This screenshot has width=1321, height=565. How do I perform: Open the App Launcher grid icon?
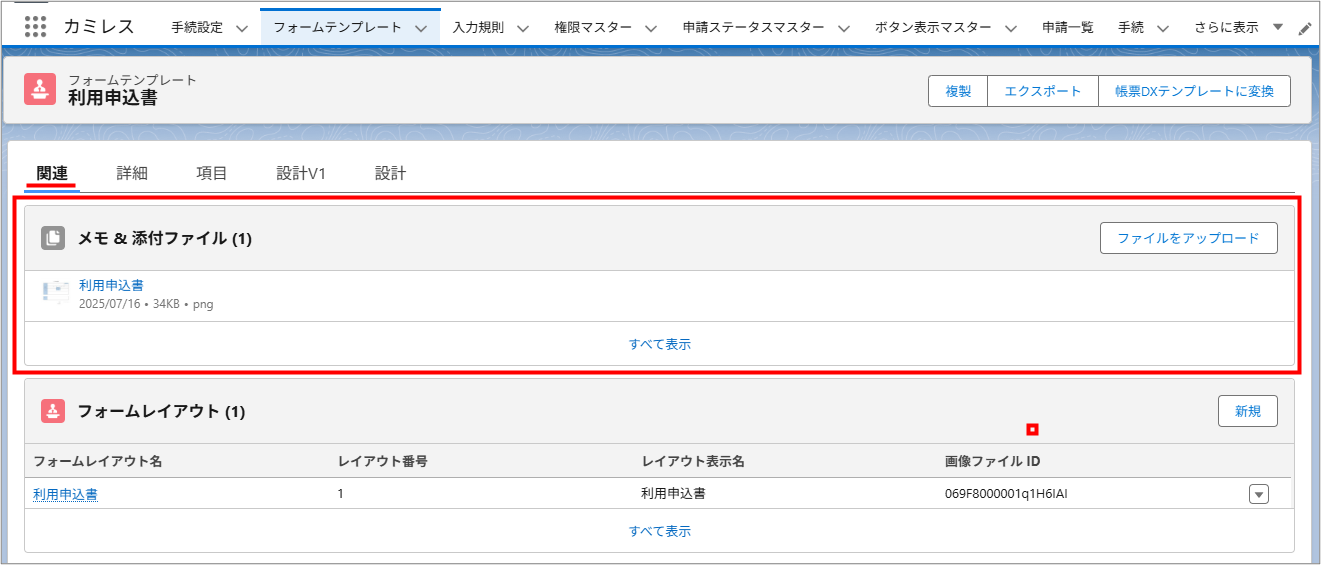pyautogui.click(x=36, y=27)
